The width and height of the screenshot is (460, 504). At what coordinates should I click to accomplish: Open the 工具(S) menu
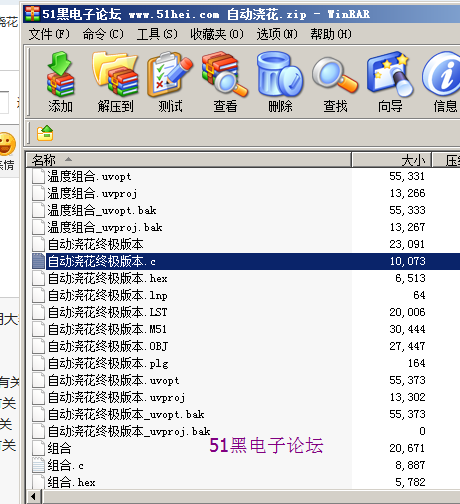tap(157, 34)
